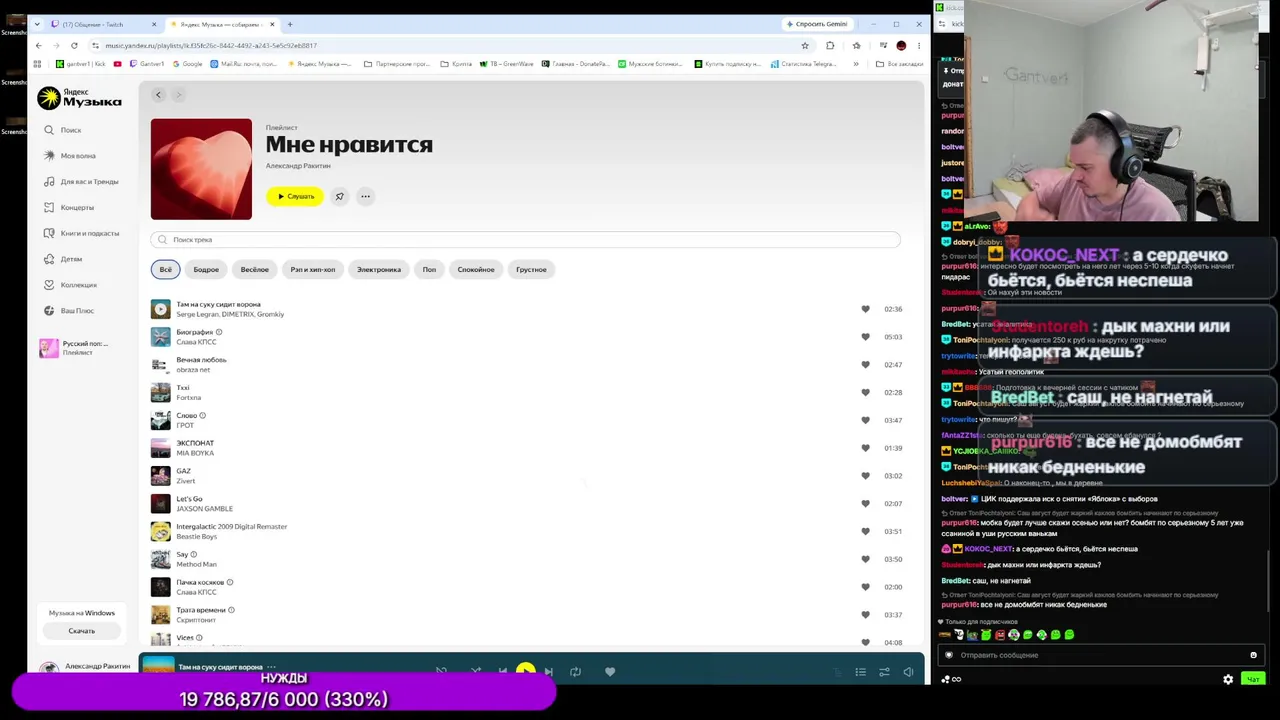Screen dimensions: 1280x720
Task: Select the Весёлое filter chip
Action: coord(255,269)
